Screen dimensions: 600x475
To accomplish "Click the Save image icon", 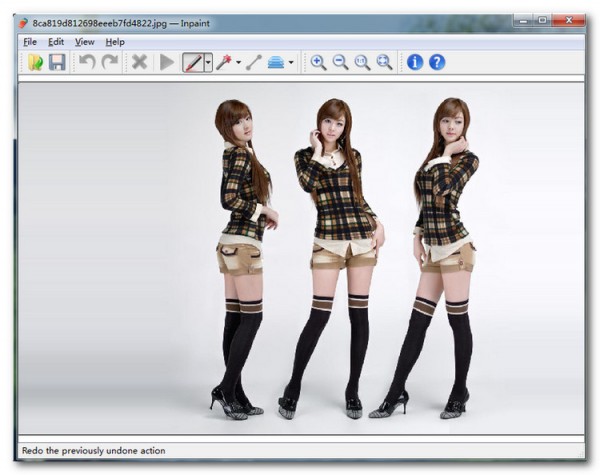I will [x=57, y=62].
